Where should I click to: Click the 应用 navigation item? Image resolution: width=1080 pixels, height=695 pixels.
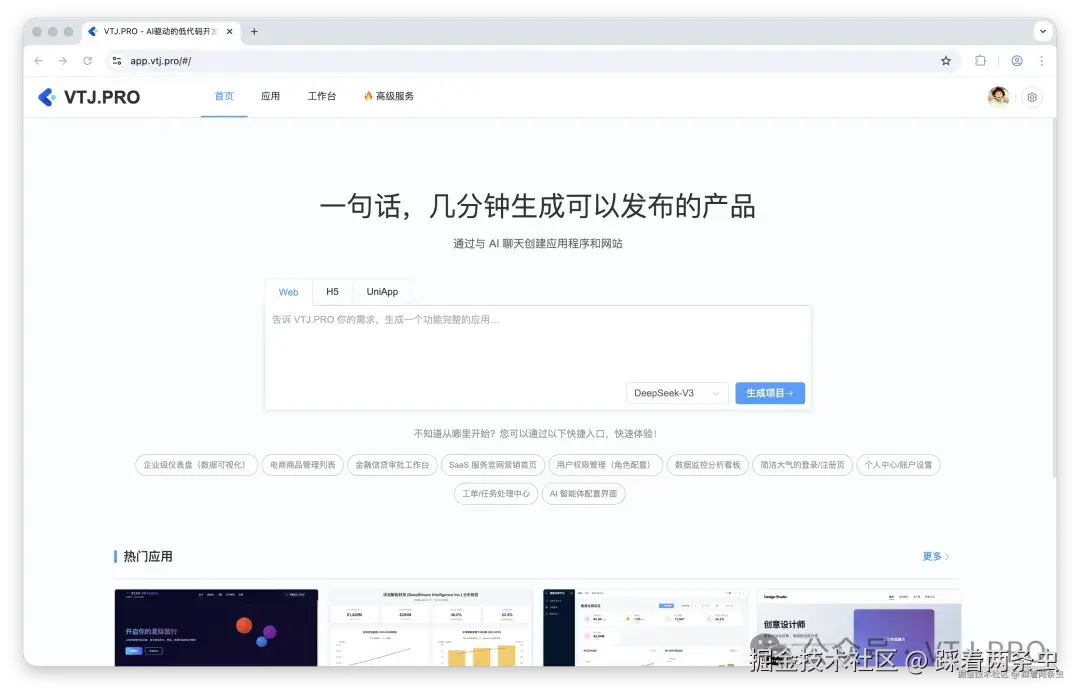[x=270, y=96]
